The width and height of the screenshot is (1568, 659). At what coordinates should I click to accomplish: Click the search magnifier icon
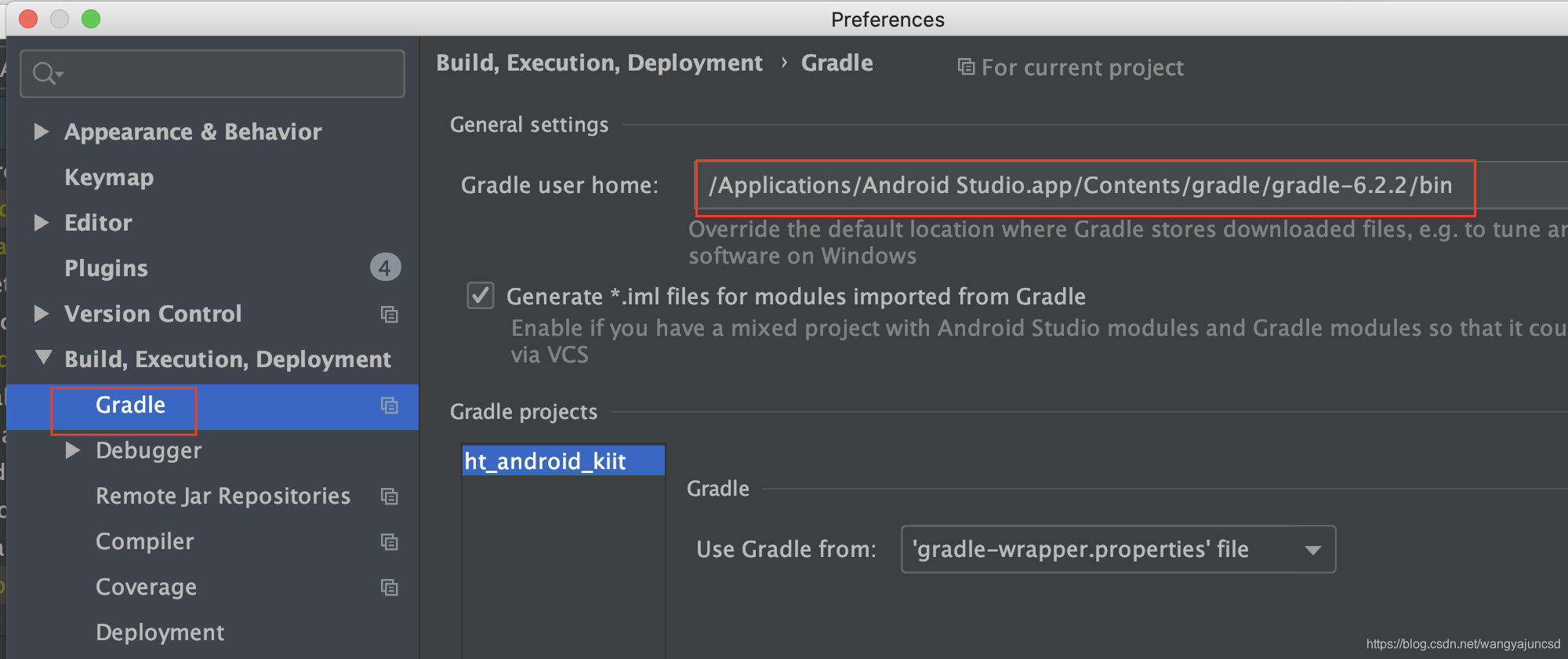coord(45,74)
